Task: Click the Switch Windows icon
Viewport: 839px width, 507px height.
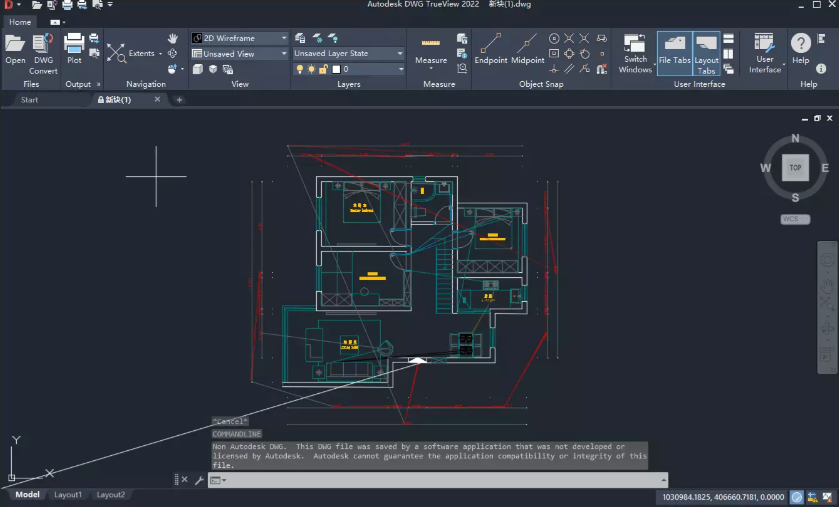Action: [x=635, y=50]
